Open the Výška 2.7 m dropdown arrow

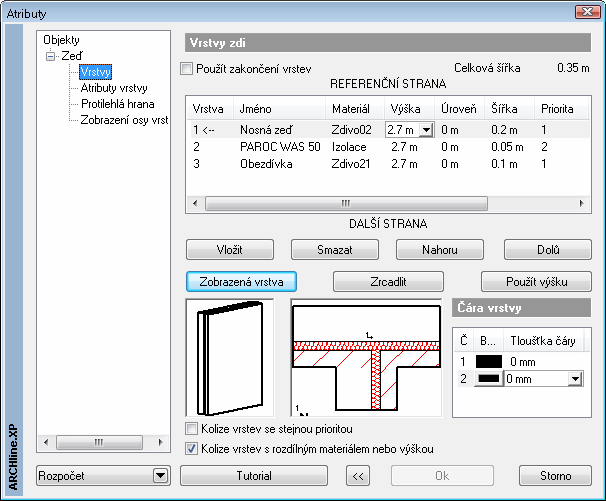426,130
